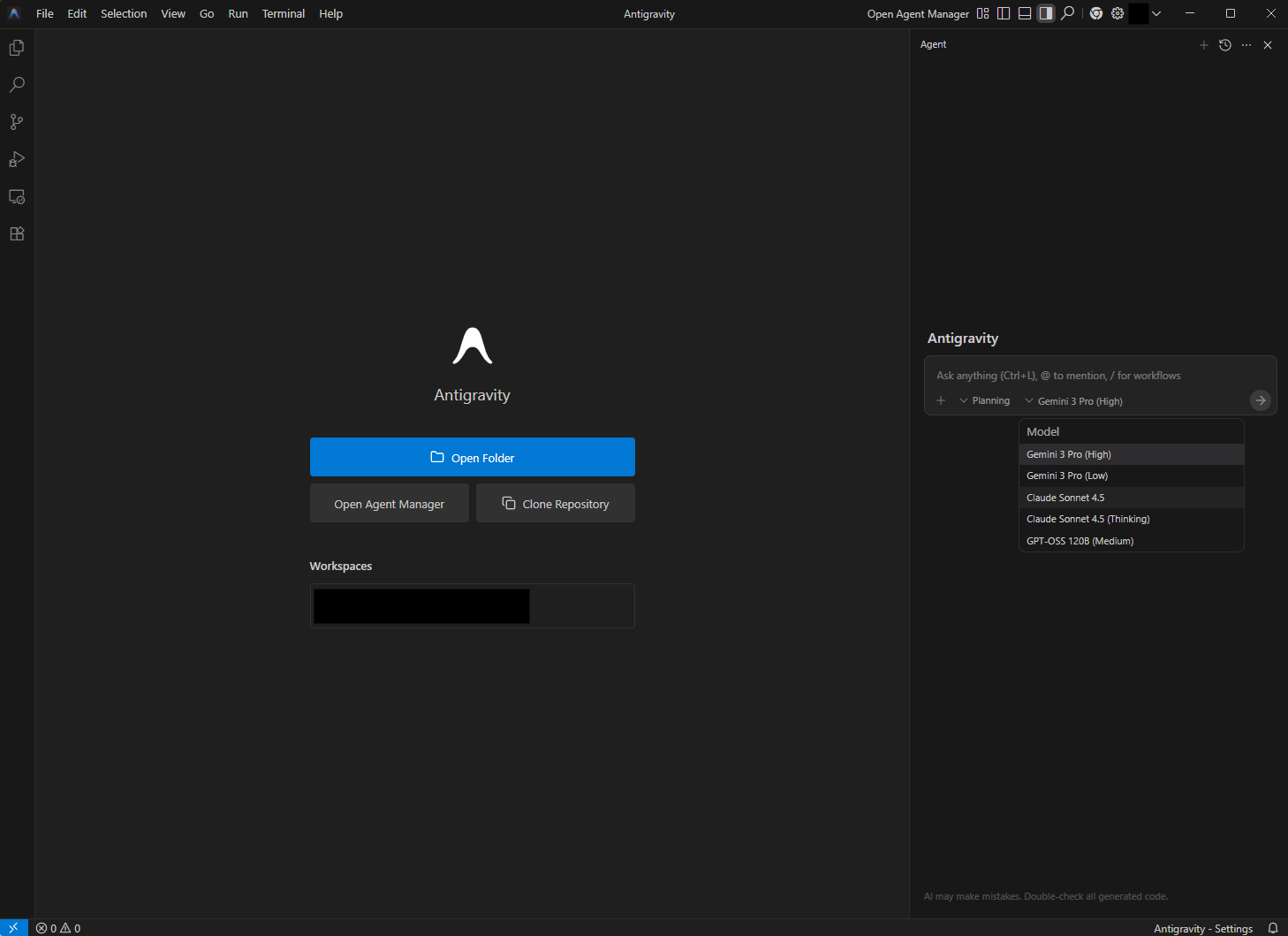Select Claude Sonnet 4.5 model
The image size is (1288, 936).
point(1132,498)
